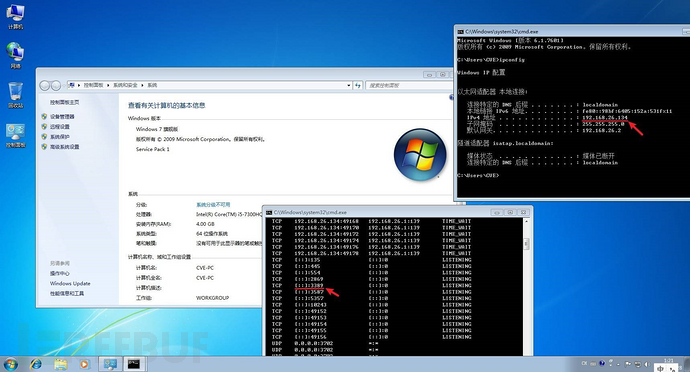Launch Internet Explorer from taskbar
The image size is (690, 372).
click(x=36, y=364)
